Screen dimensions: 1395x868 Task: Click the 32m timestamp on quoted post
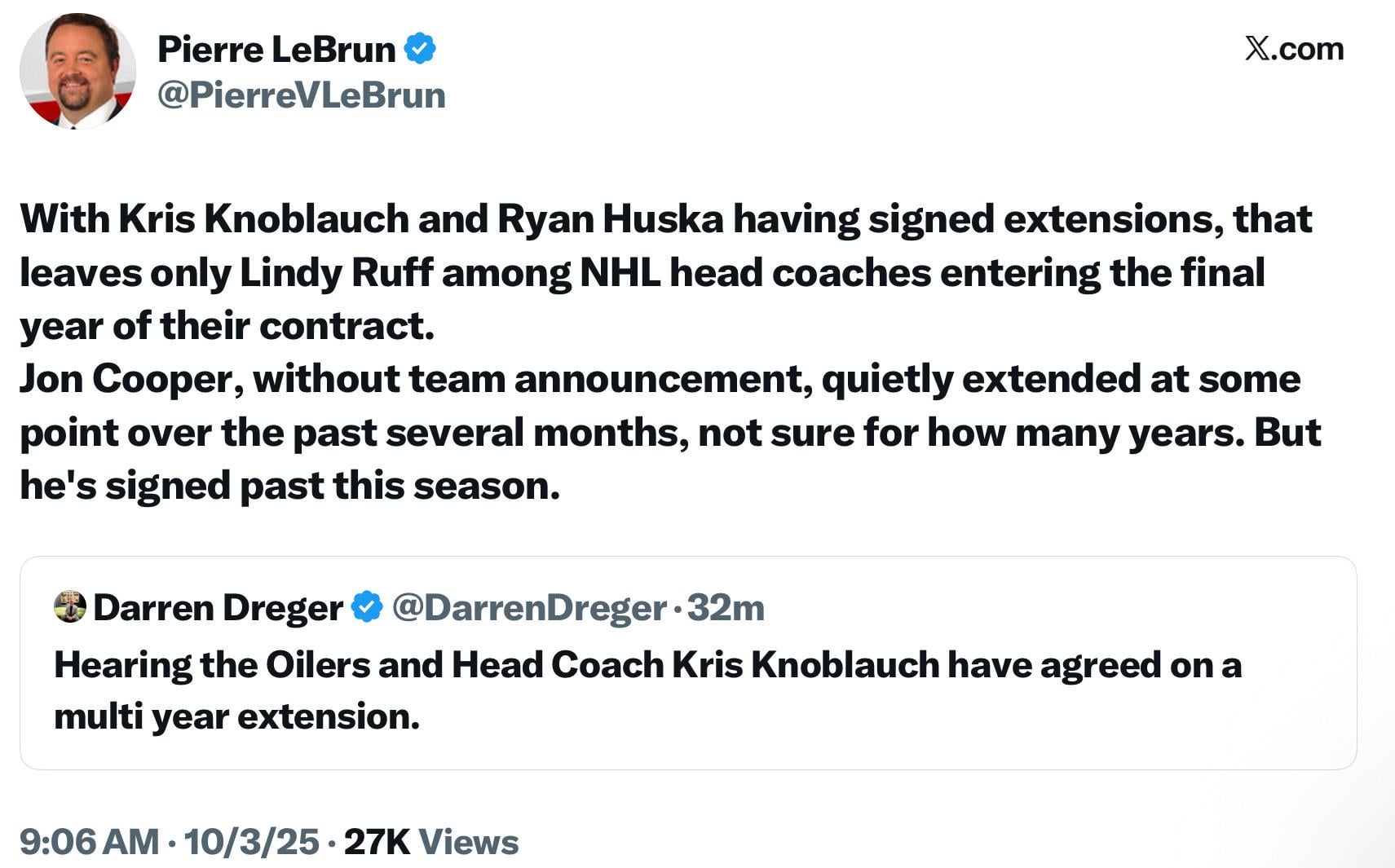pos(726,608)
